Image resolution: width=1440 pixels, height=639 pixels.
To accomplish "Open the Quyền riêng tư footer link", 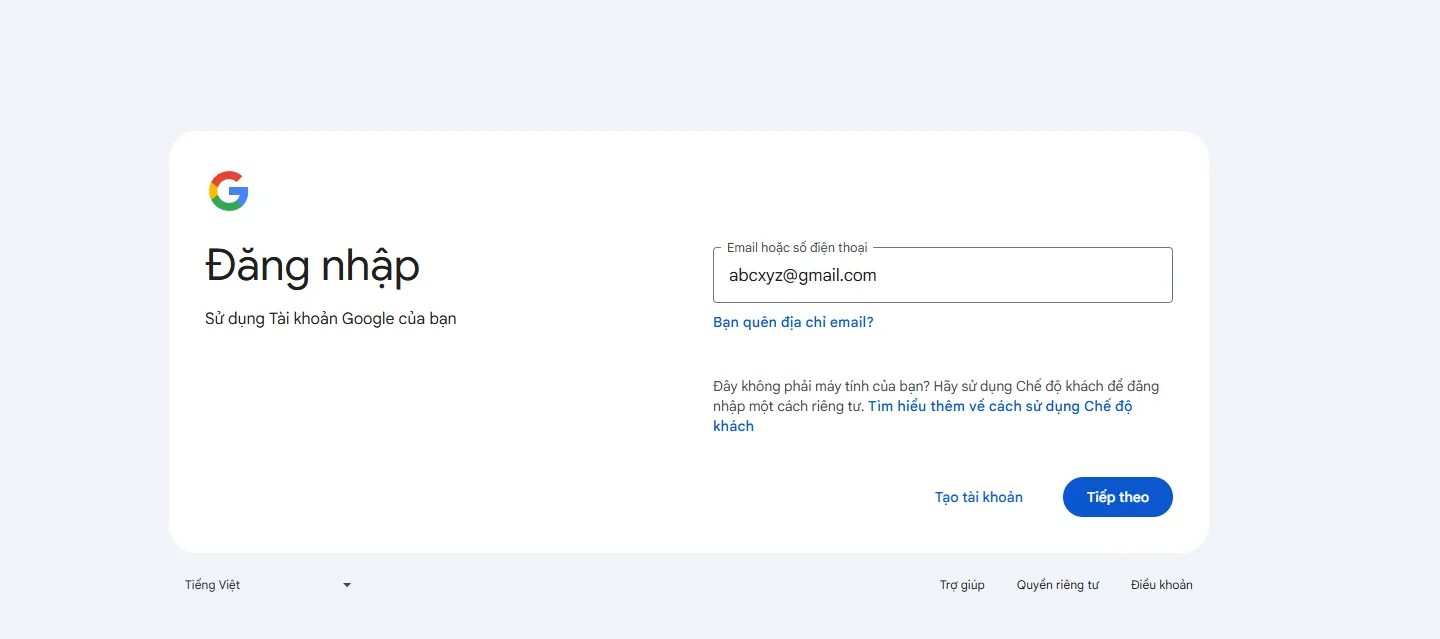I will pyautogui.click(x=1057, y=585).
